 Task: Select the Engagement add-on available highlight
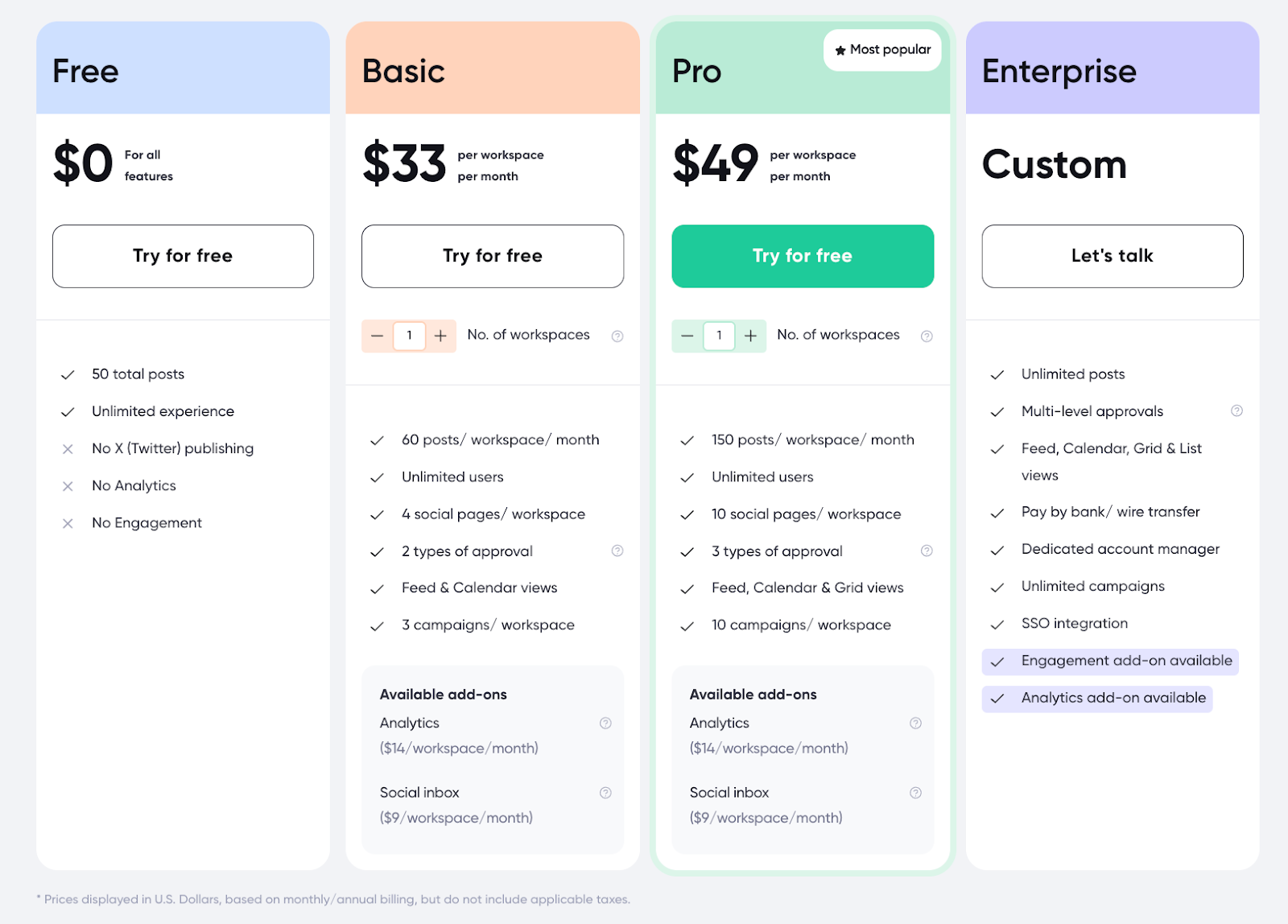click(x=1110, y=661)
